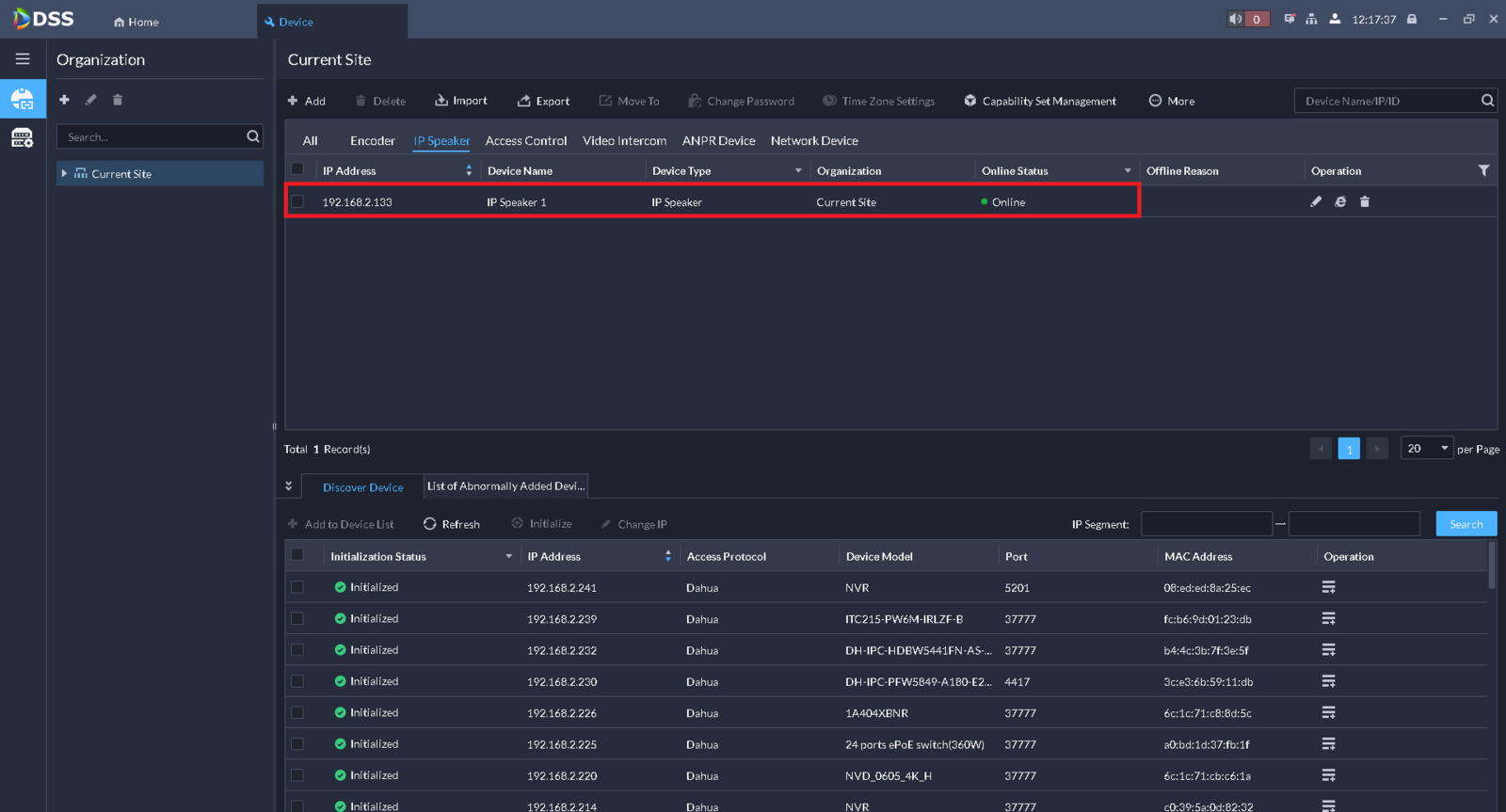
Task: Click the edit pencil icon for IP Speaker 1
Action: click(x=1316, y=201)
